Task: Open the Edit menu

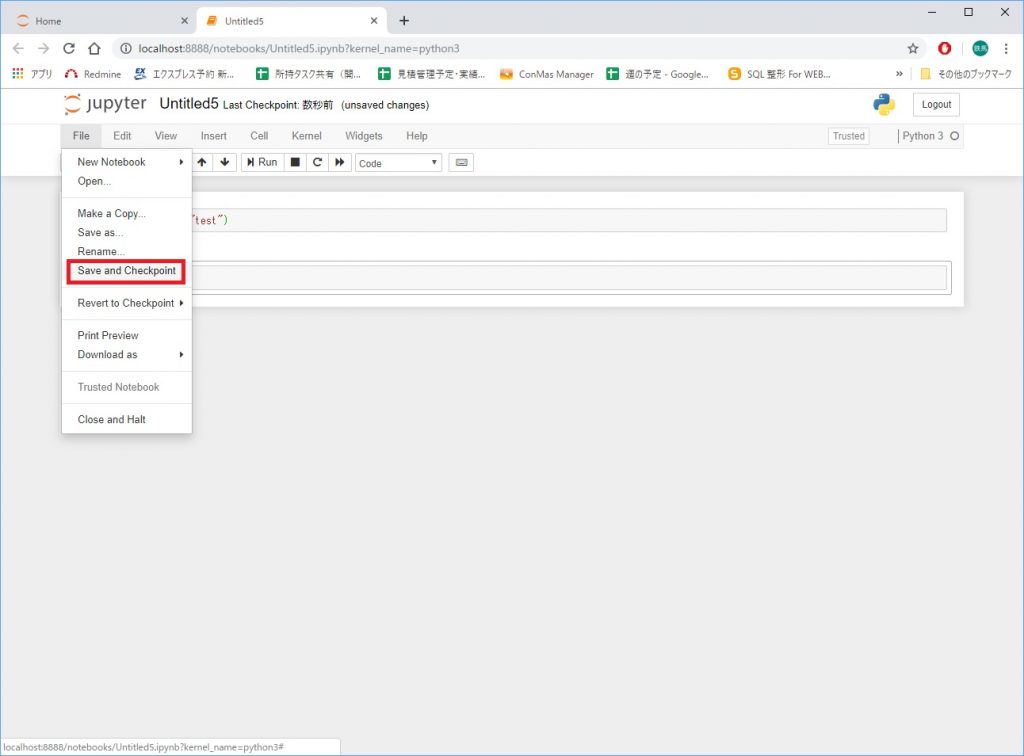Action: click(122, 136)
